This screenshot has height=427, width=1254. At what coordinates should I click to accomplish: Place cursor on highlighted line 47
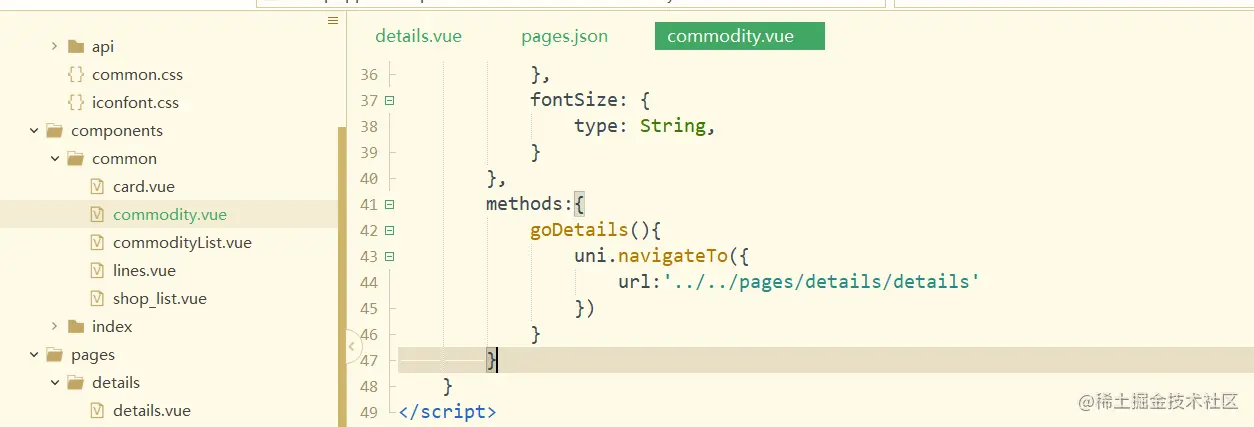[x=826, y=360]
